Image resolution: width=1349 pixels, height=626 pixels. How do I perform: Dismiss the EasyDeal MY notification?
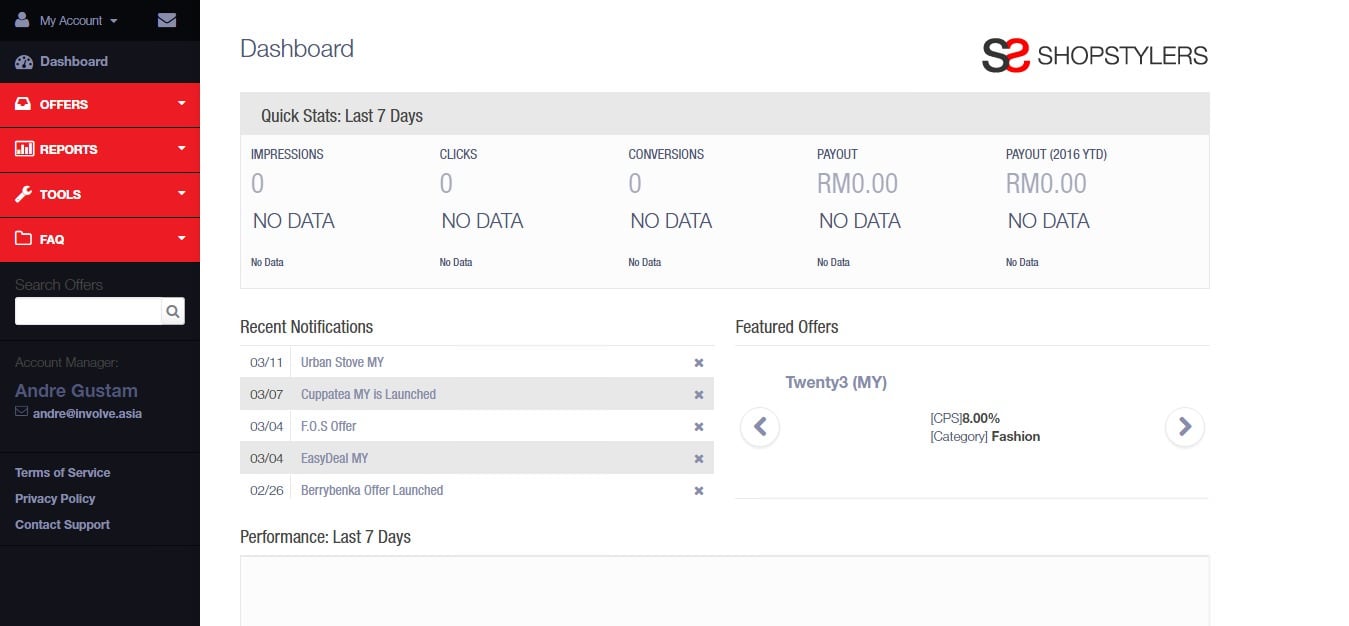[x=699, y=459]
